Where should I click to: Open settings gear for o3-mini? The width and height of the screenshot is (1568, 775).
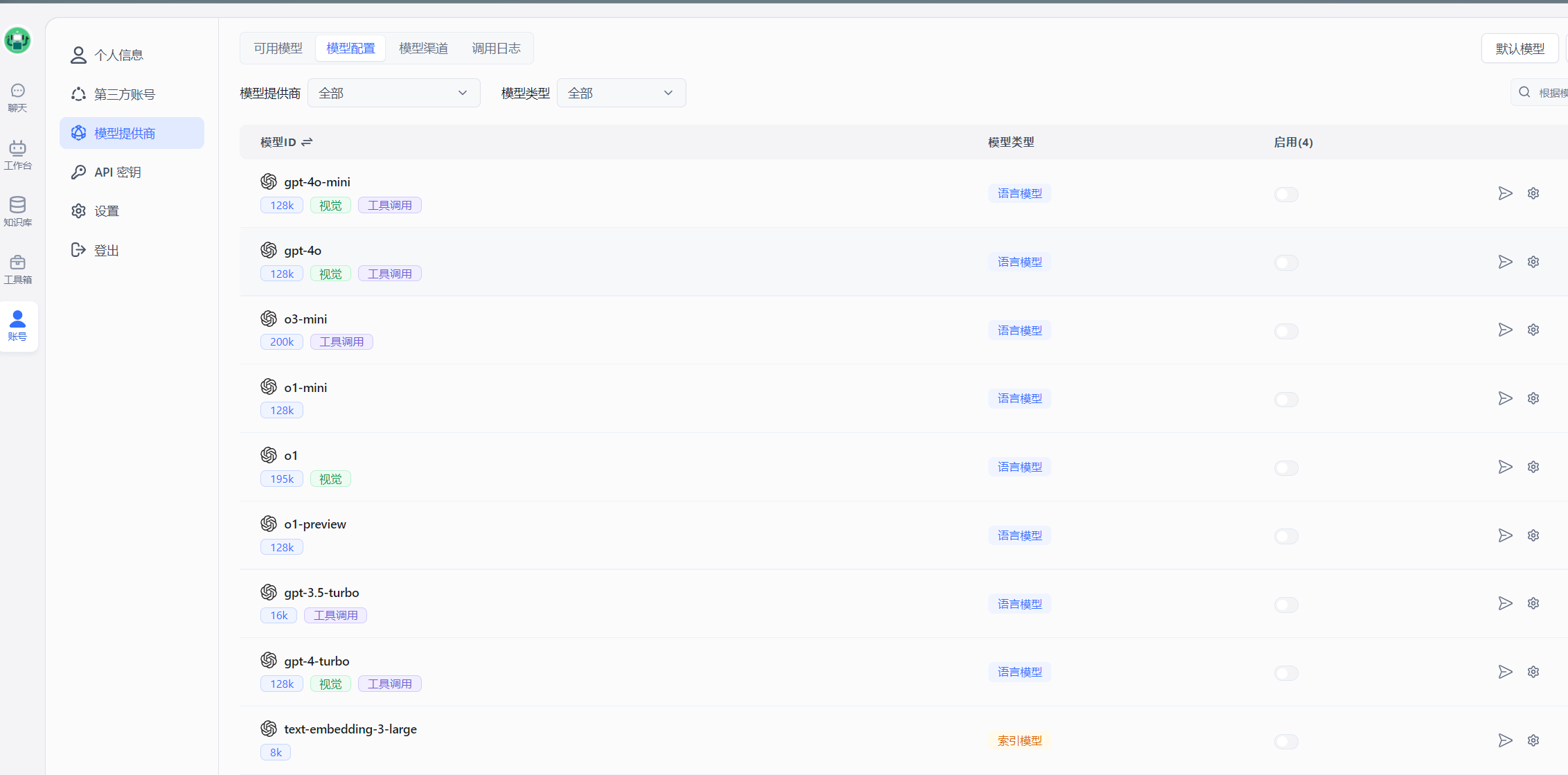[1533, 330]
